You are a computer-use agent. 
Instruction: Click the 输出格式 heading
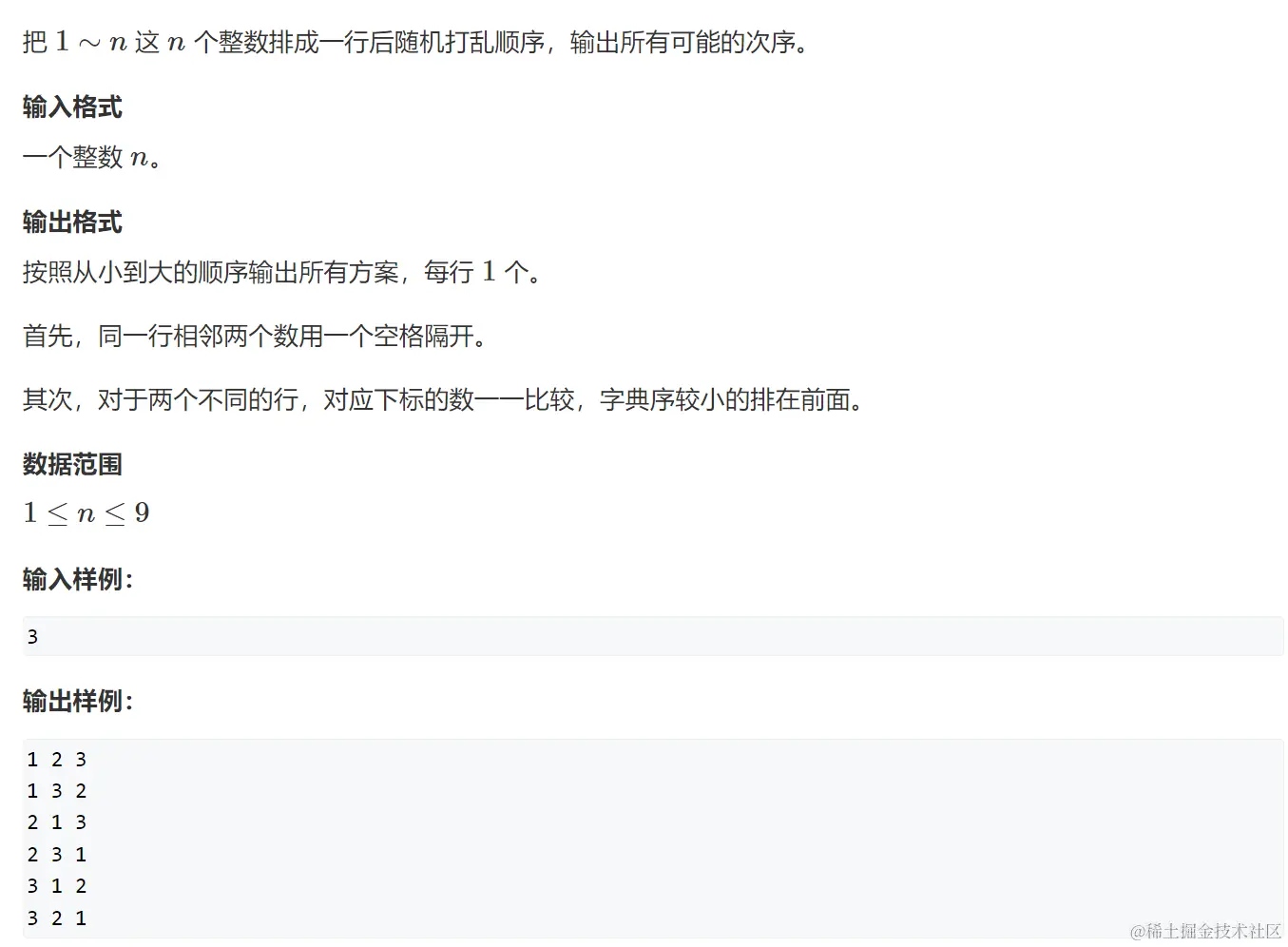pyautogui.click(x=72, y=222)
